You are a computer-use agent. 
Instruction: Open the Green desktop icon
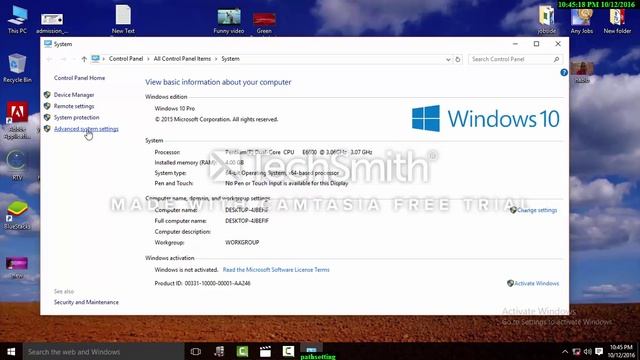point(264,22)
